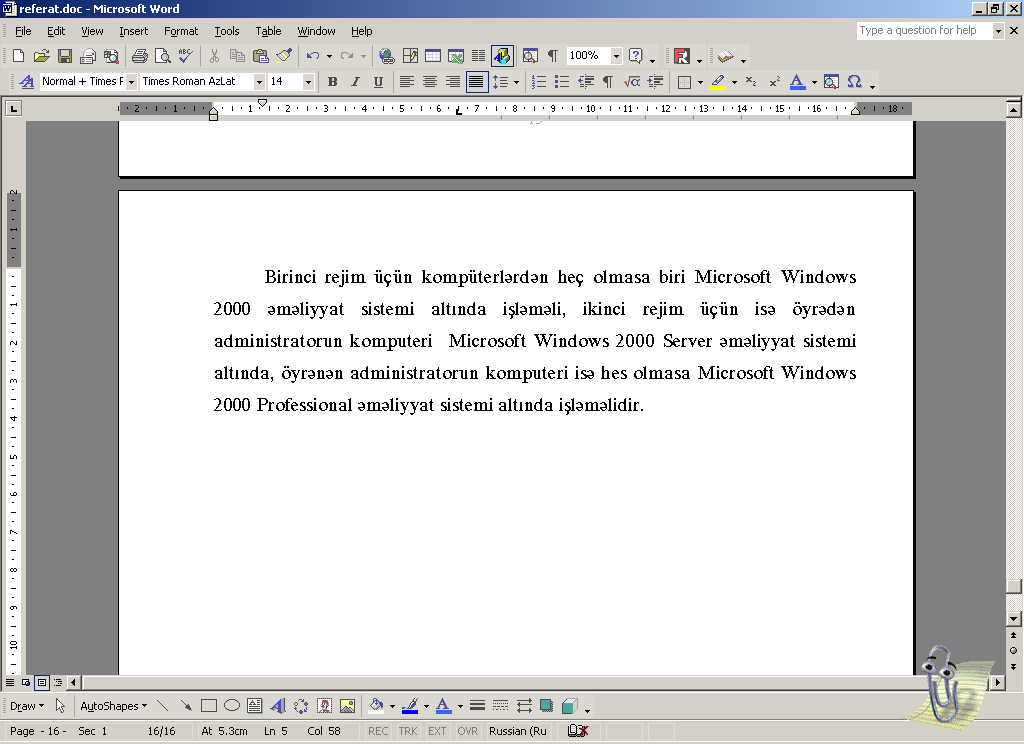Open the Draw menu
Viewport: 1024px width, 744px height.
pyautogui.click(x=27, y=706)
